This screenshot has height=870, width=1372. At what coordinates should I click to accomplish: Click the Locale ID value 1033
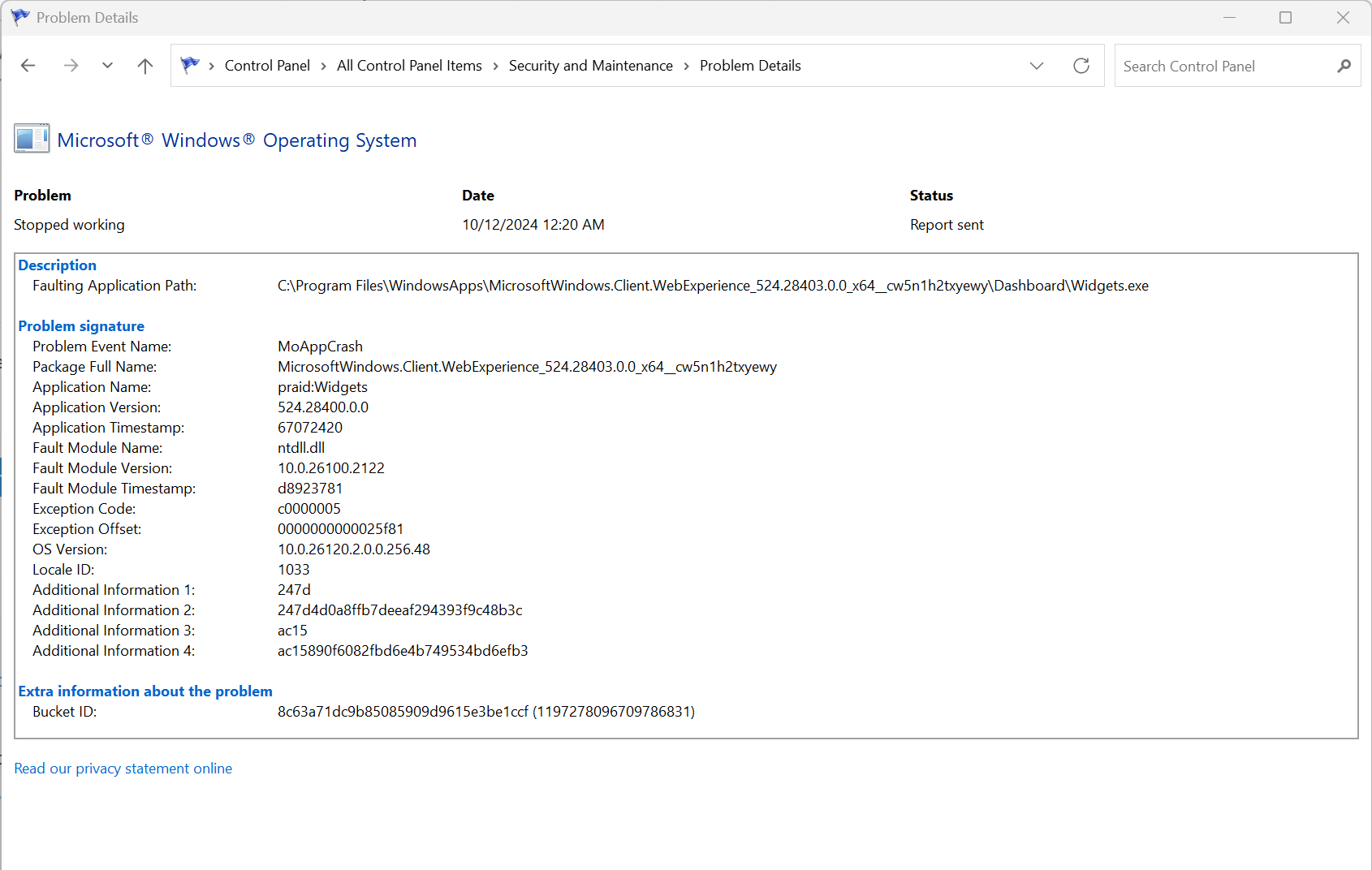[x=294, y=570]
